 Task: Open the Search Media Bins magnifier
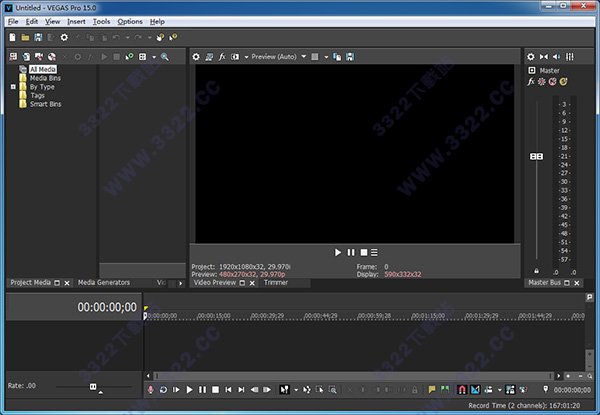click(x=165, y=57)
